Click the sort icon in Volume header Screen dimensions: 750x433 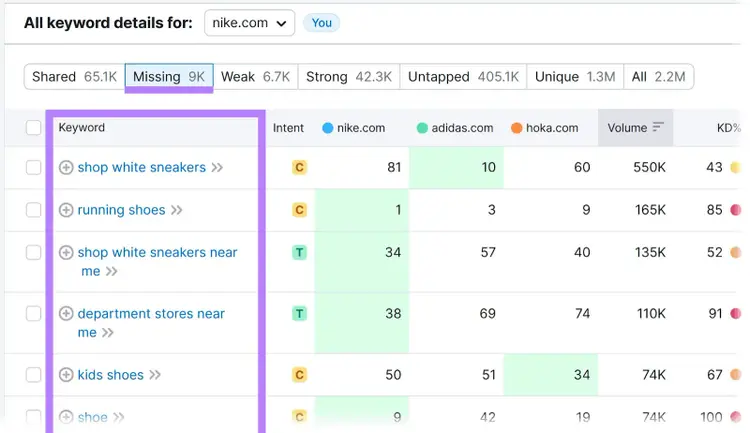click(659, 127)
